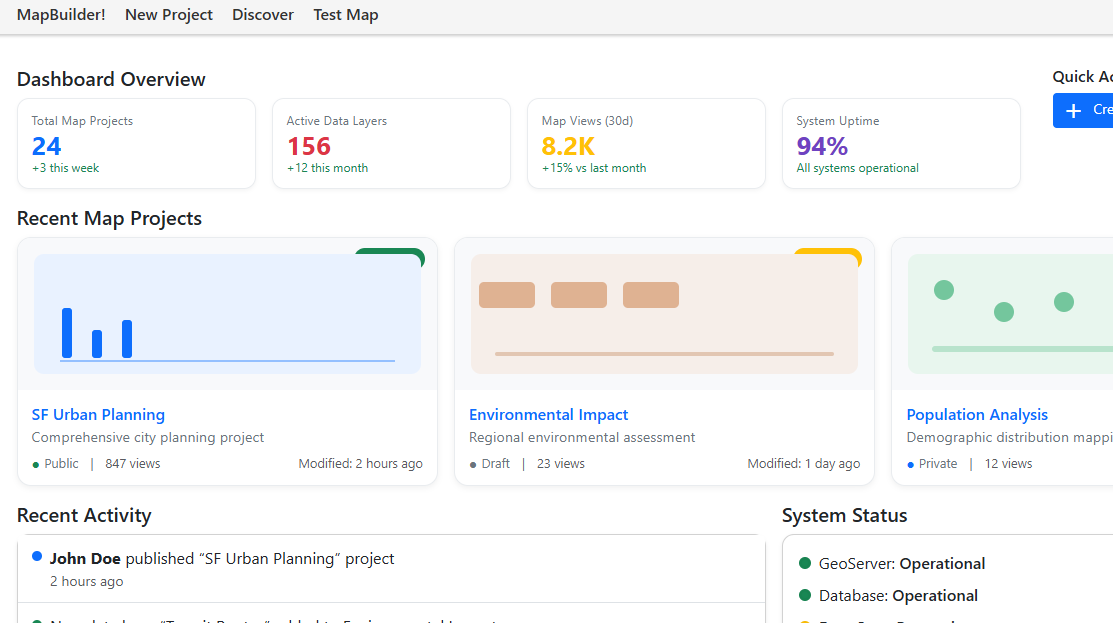Click the gray Draft status dot
1113x623 pixels.
[473, 465]
